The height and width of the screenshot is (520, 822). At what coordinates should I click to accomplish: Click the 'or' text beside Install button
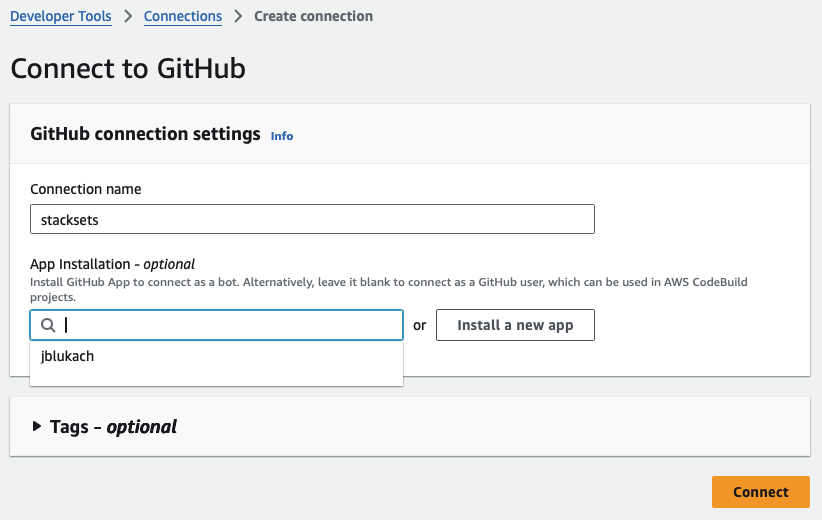coord(420,325)
